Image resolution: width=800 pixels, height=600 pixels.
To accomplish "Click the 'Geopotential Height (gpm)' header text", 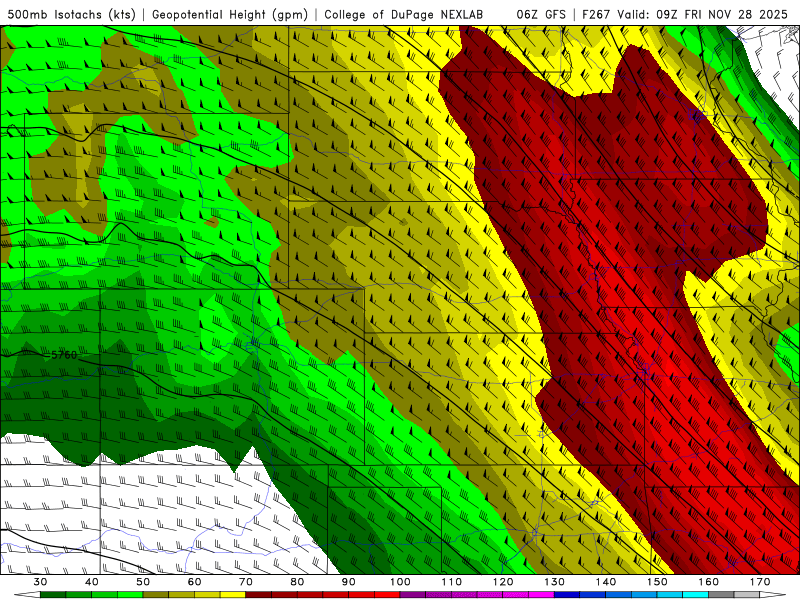I will click(x=230, y=14).
